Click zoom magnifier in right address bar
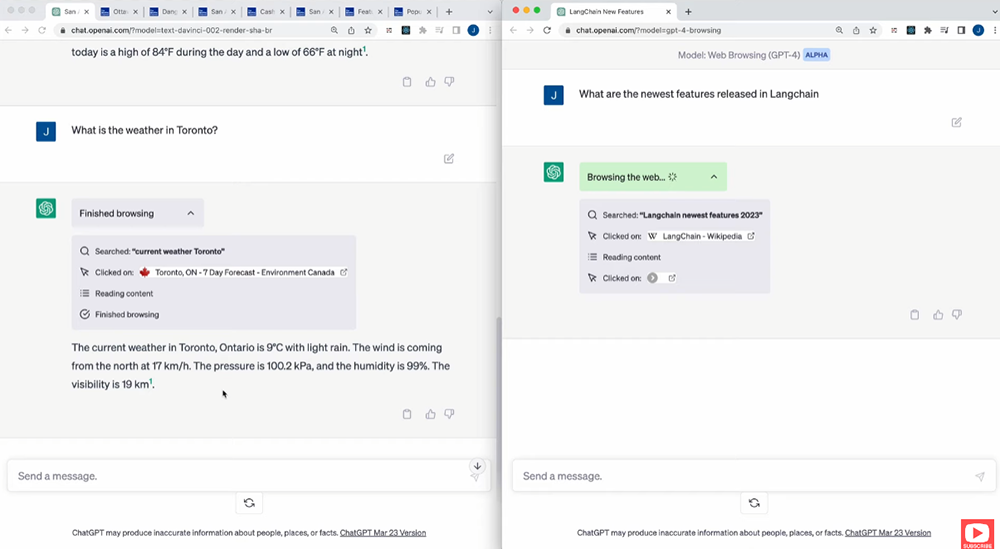1000x549 pixels. [x=839, y=30]
